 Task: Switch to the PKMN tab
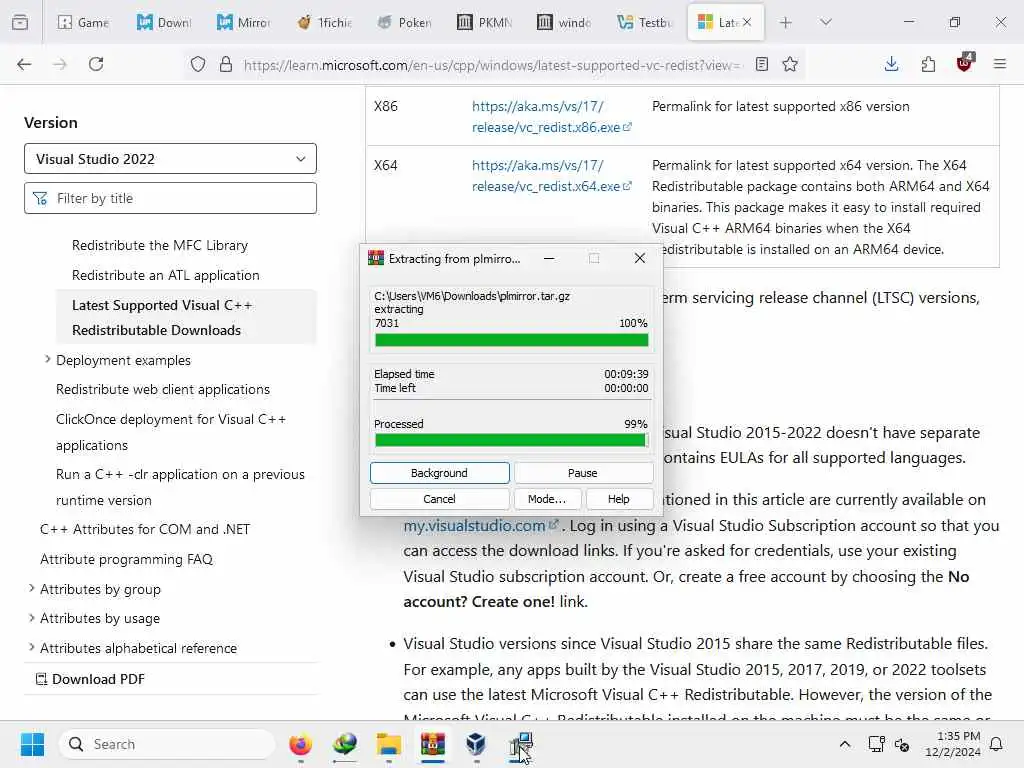tap(484, 22)
